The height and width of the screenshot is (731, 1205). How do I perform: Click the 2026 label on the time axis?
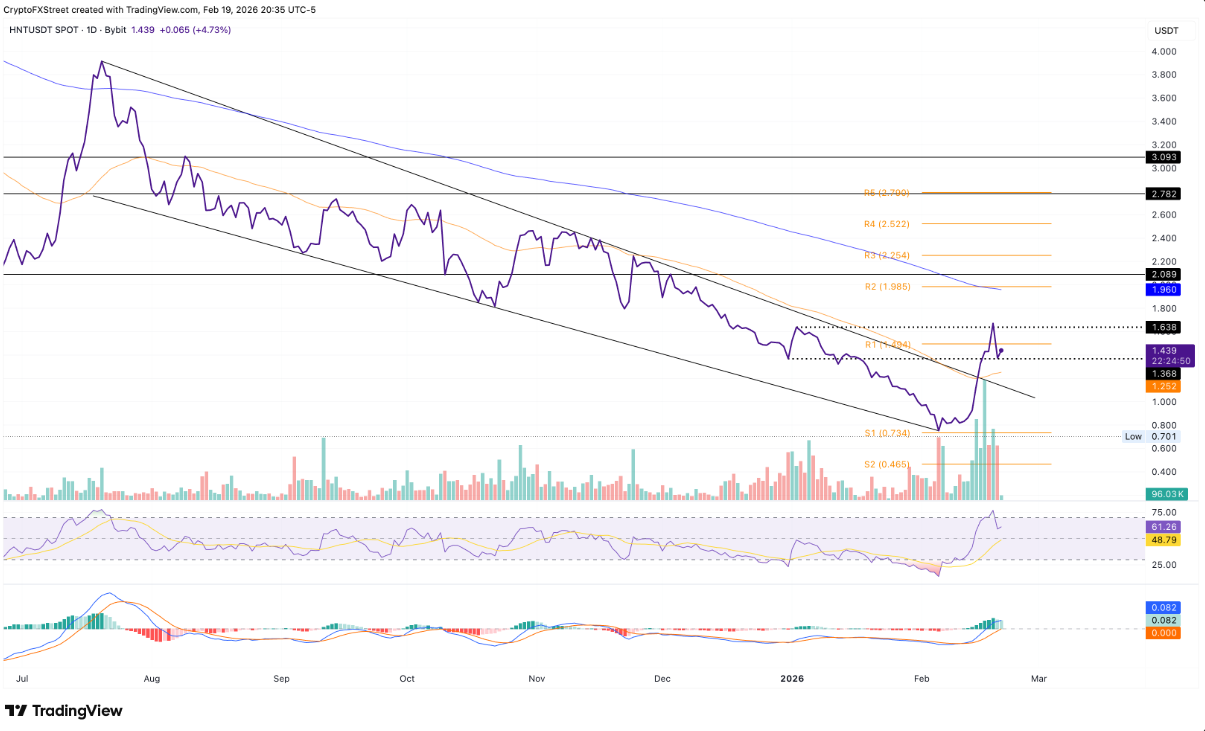(x=792, y=678)
